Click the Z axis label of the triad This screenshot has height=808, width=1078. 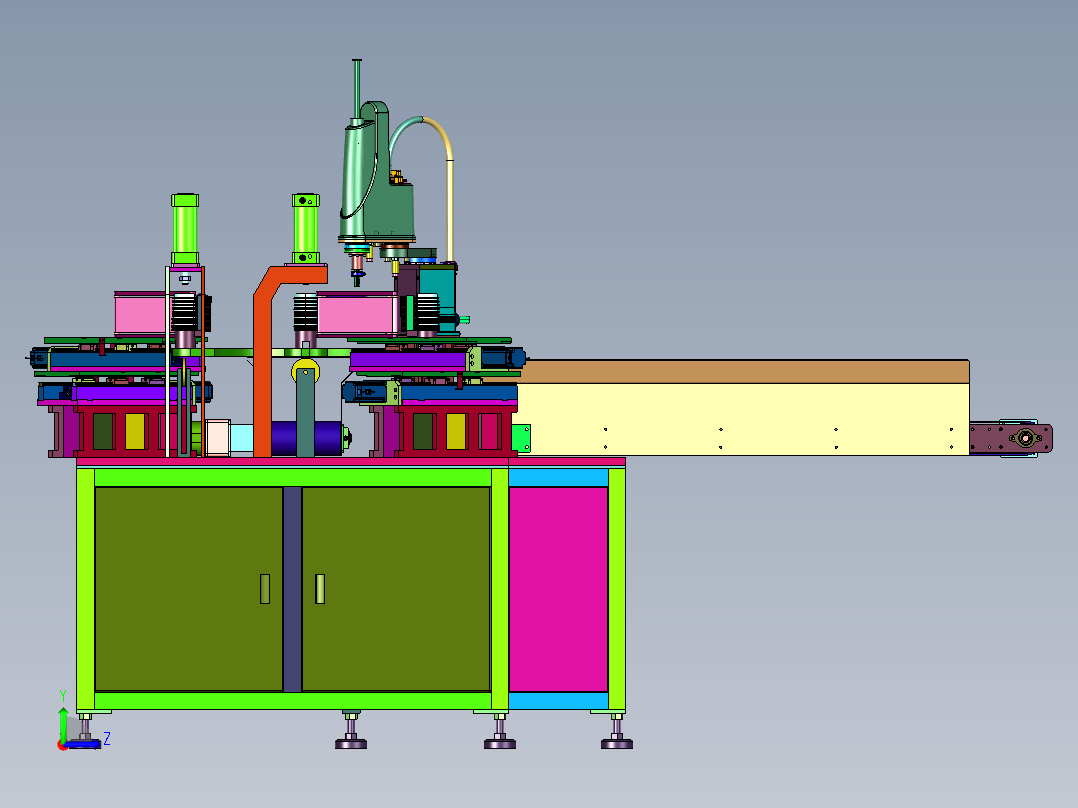pos(107,739)
